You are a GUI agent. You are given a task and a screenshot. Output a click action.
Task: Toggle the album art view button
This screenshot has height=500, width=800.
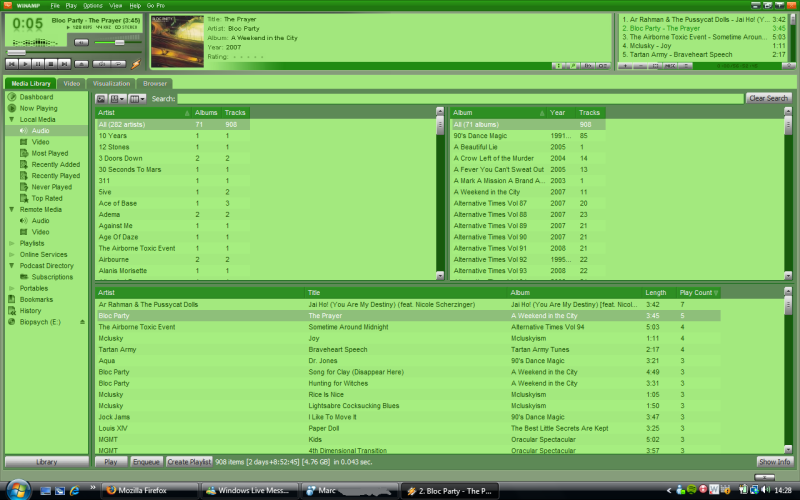[101, 99]
